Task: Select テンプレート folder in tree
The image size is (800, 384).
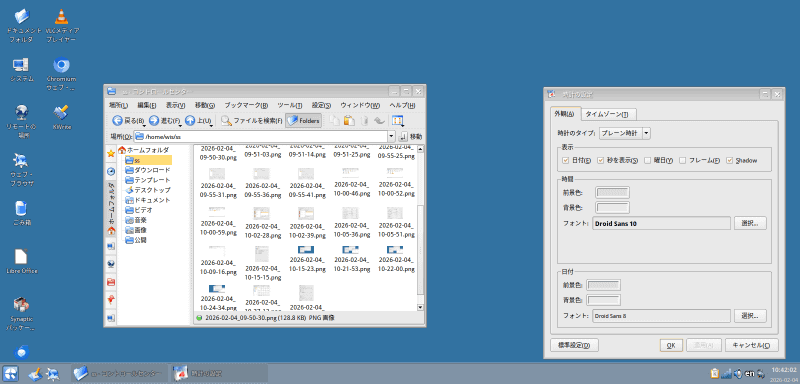Action: pos(148,180)
